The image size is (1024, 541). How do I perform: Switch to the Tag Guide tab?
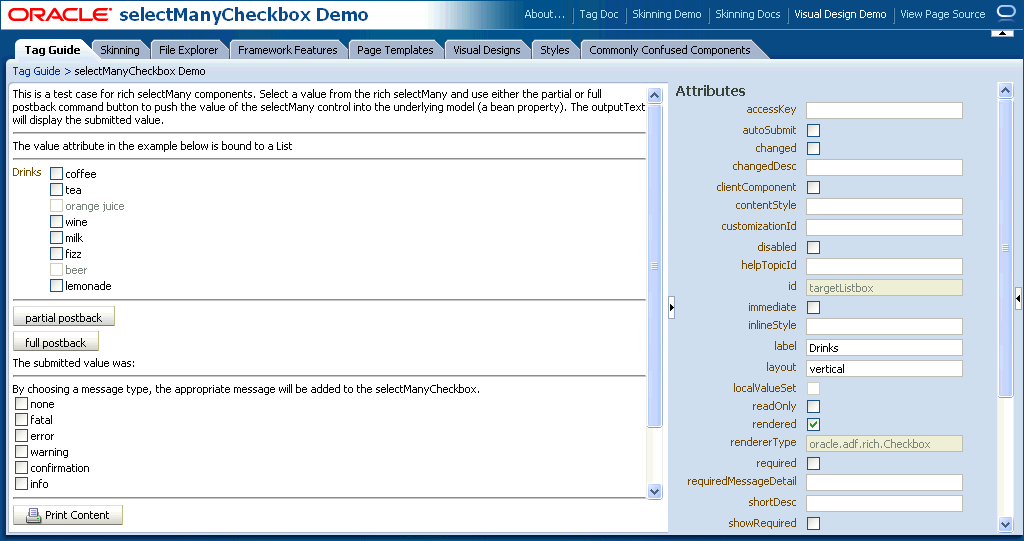(x=52, y=50)
